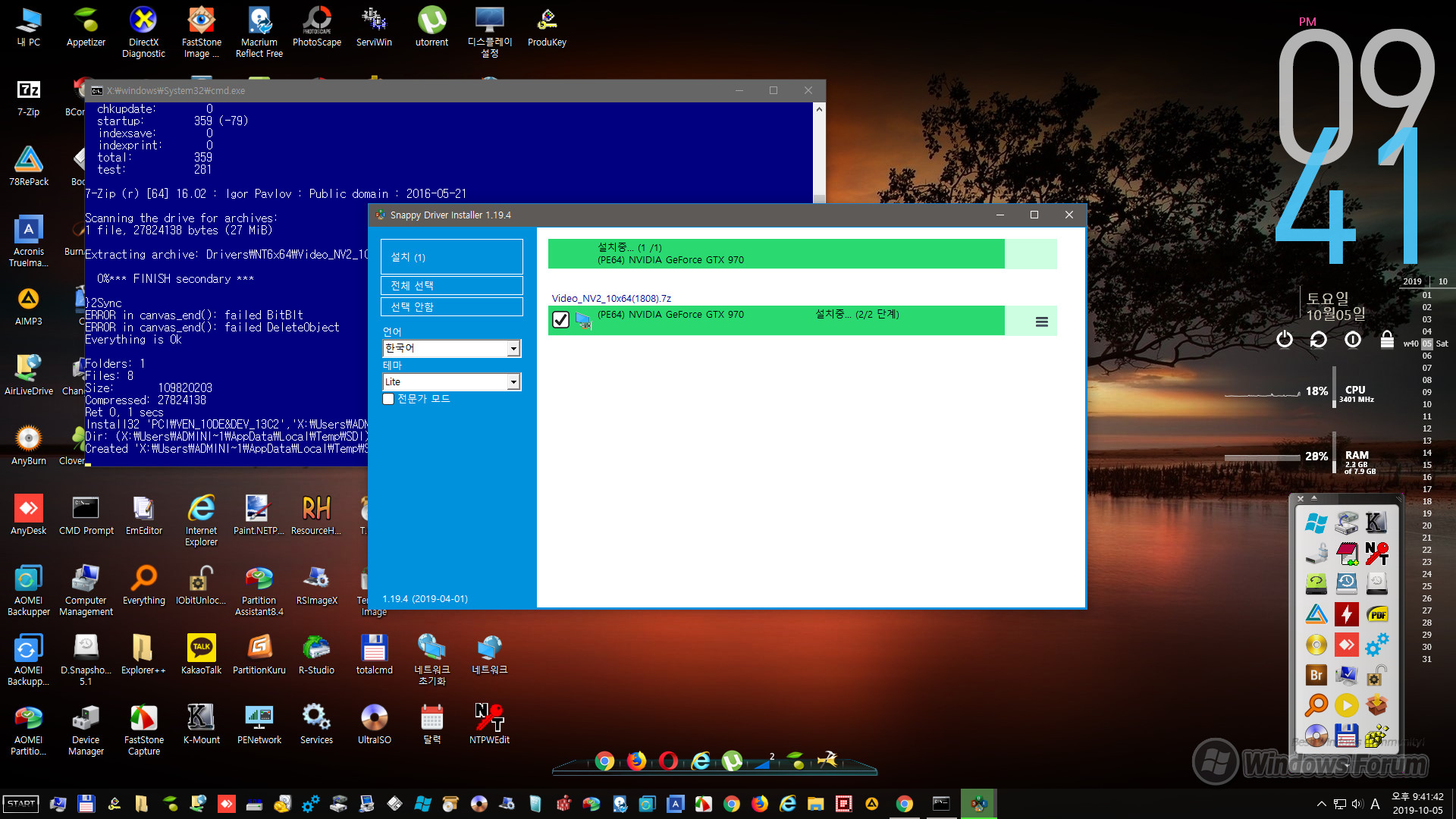Launch PENetwork desktop icon
Image resolution: width=1456 pixels, height=819 pixels.
259,725
